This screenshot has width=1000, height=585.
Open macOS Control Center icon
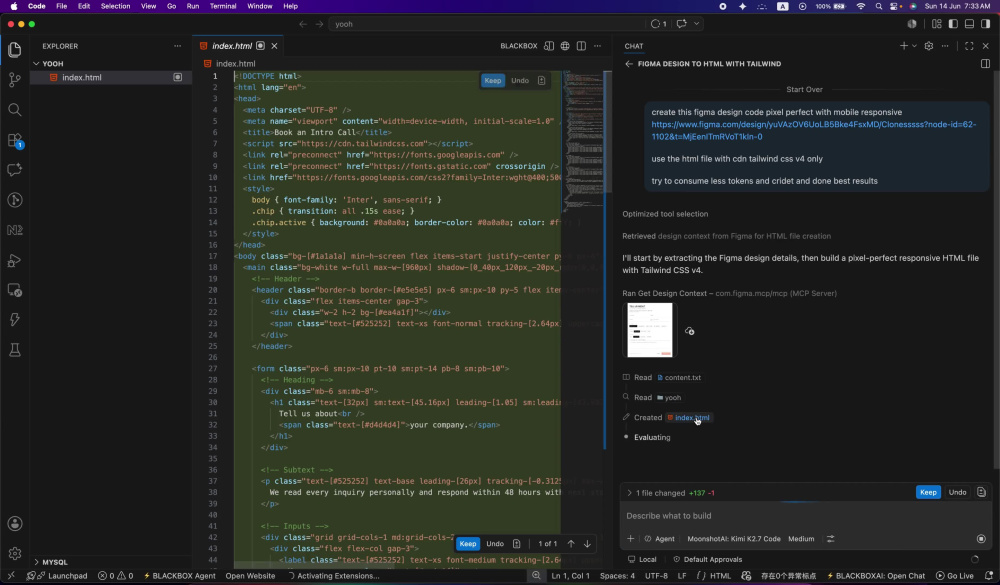[x=895, y=6]
